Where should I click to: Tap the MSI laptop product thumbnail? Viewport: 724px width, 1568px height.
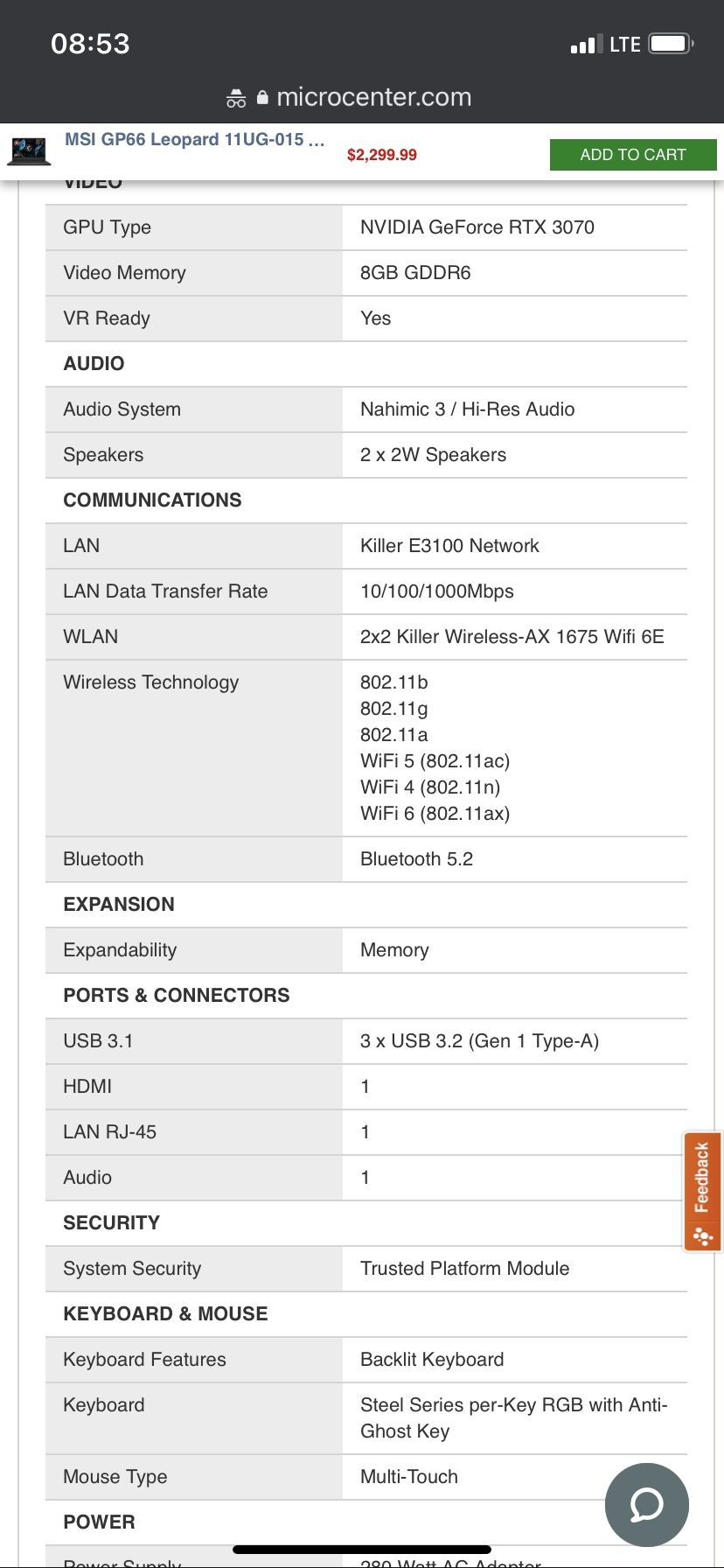click(29, 150)
